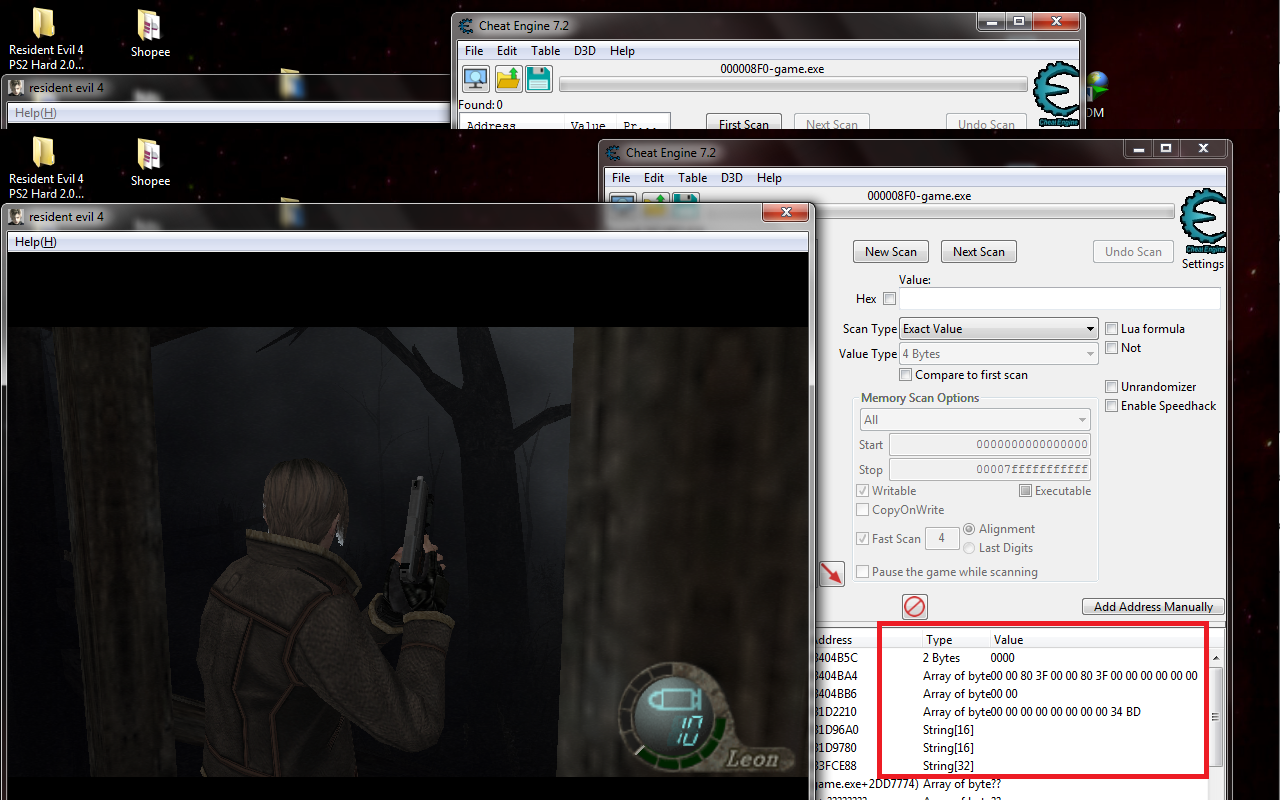
Task: Select the 2 Bytes row type cell
Action: click(941, 658)
